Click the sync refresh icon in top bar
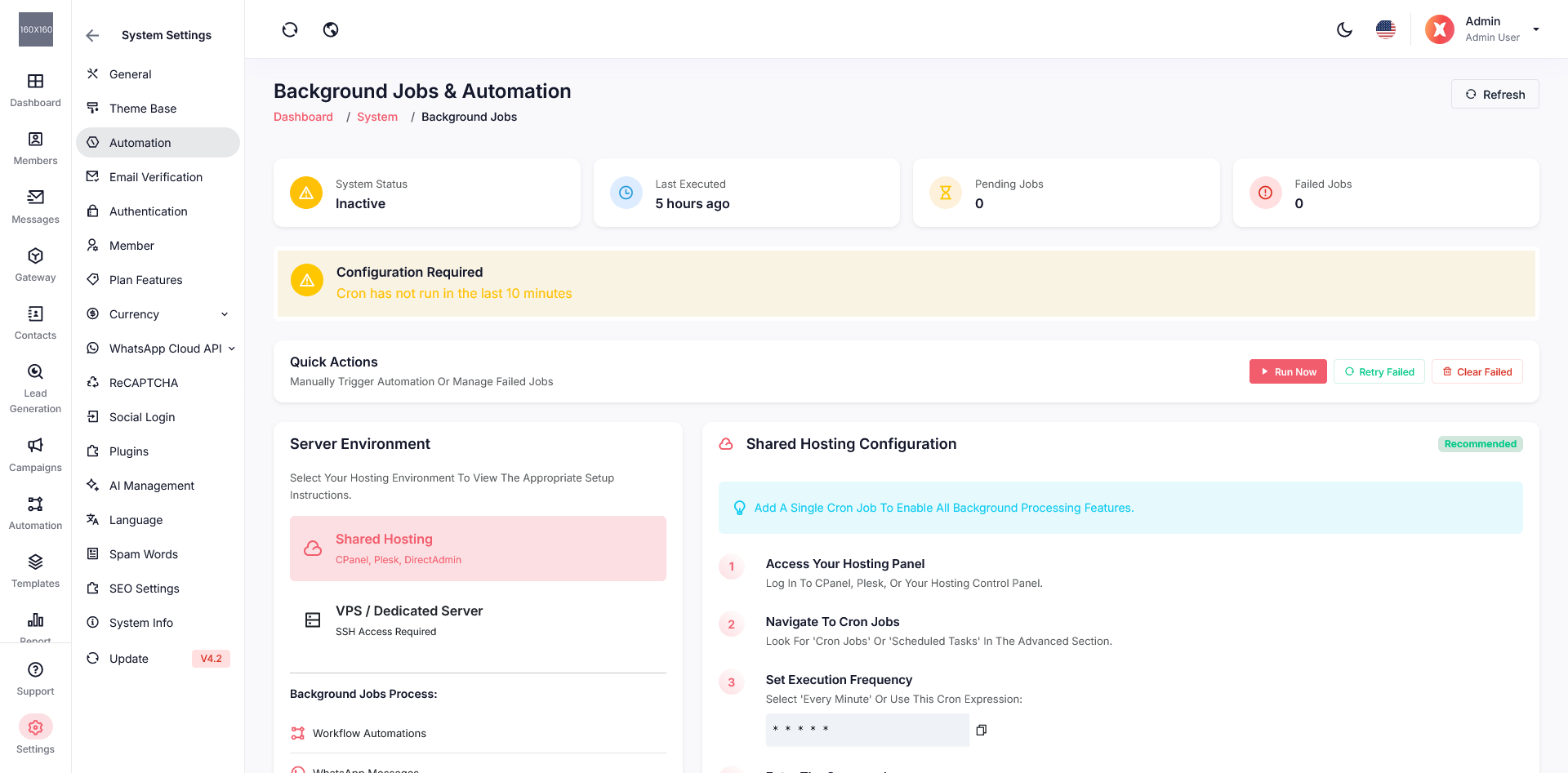Image resolution: width=1568 pixels, height=773 pixels. click(290, 30)
